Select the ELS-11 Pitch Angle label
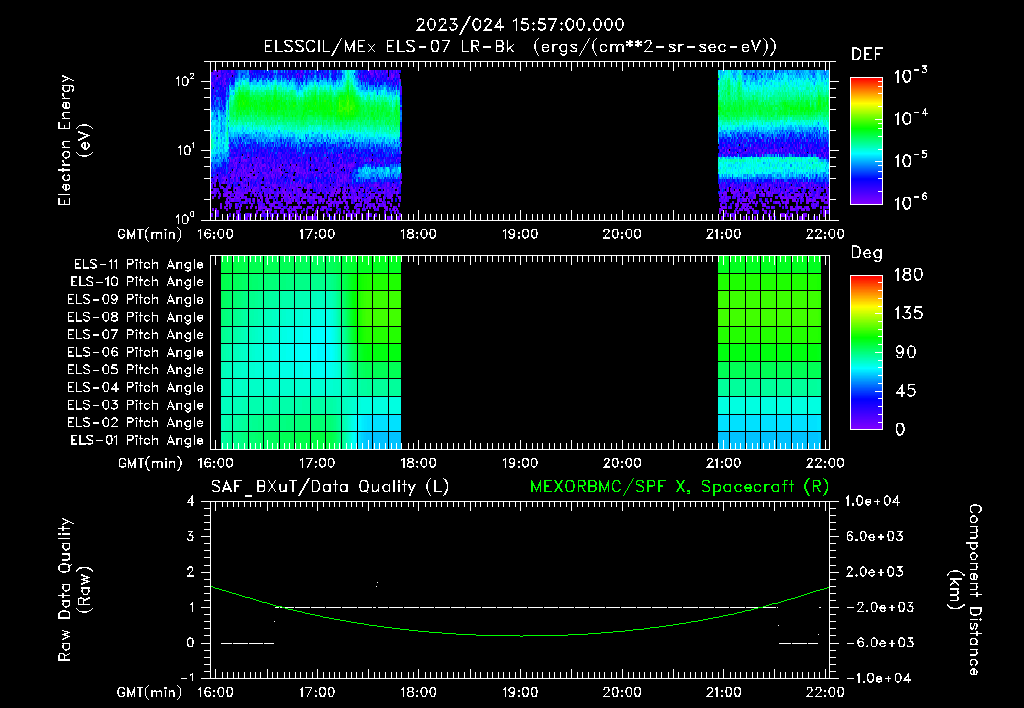 point(138,265)
